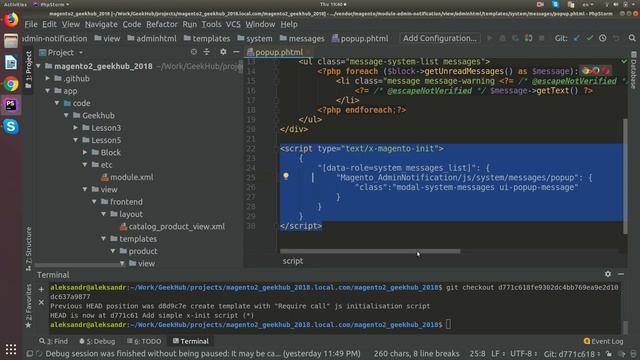Click the Project panel locate target icon
This screenshot has height=360, width=640.
pos(193,52)
